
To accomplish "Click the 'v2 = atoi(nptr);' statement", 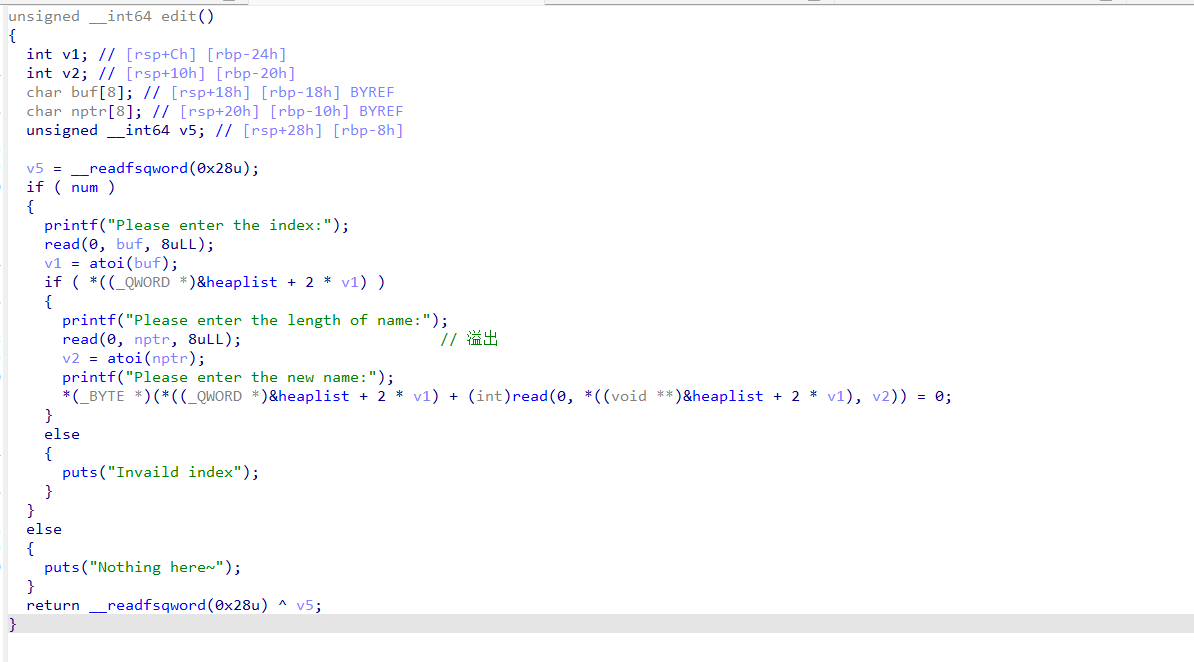I will [x=133, y=359].
